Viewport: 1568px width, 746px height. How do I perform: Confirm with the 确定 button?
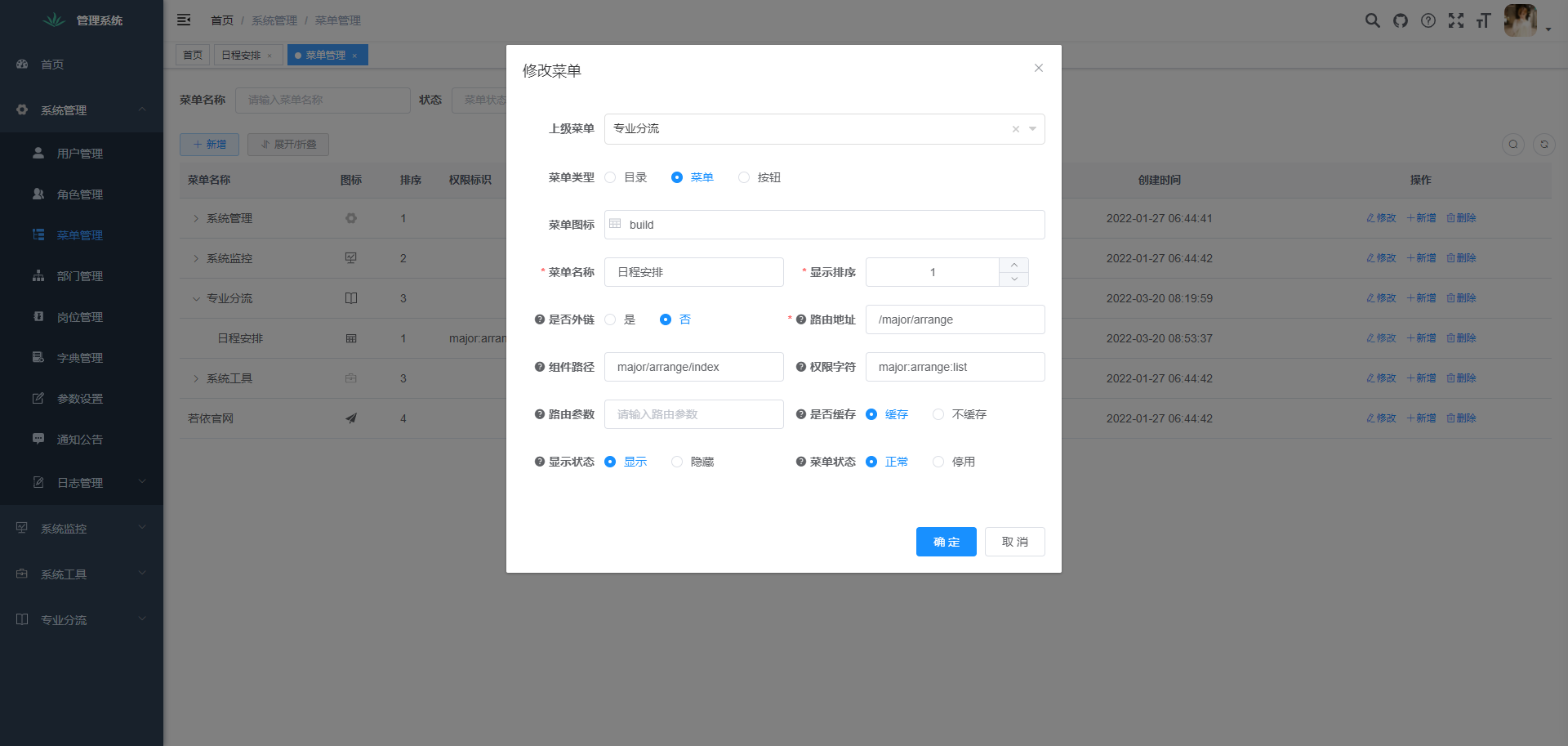947,542
